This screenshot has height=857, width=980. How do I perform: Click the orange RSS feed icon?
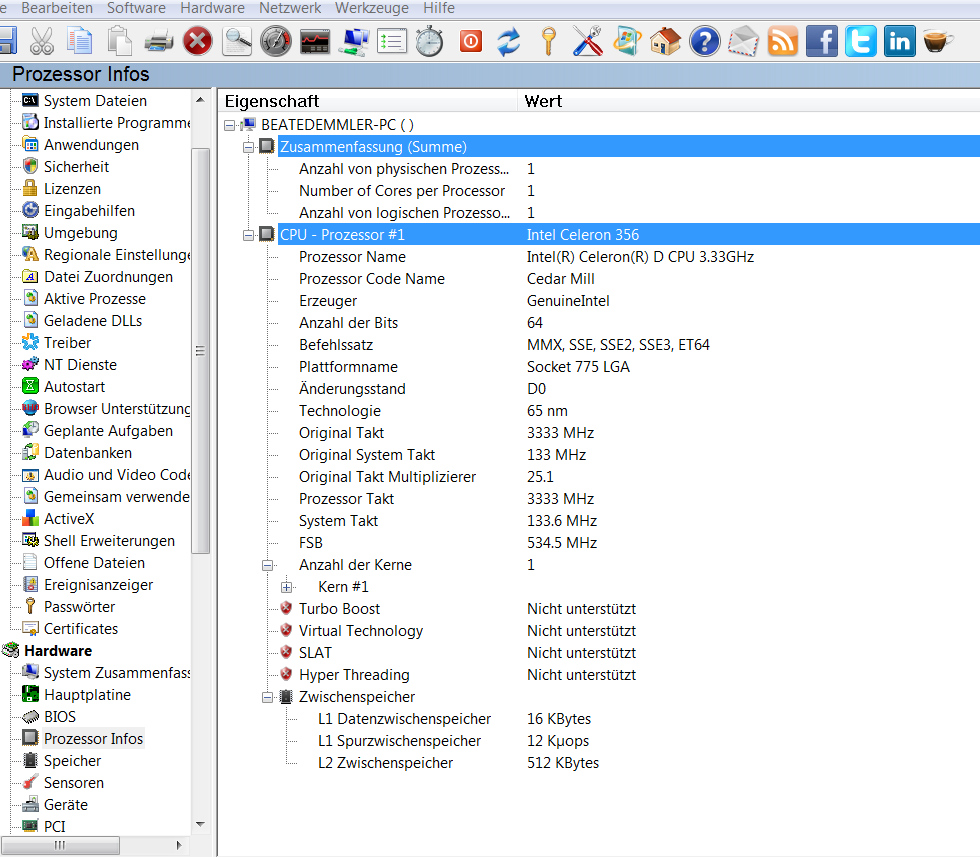click(782, 41)
